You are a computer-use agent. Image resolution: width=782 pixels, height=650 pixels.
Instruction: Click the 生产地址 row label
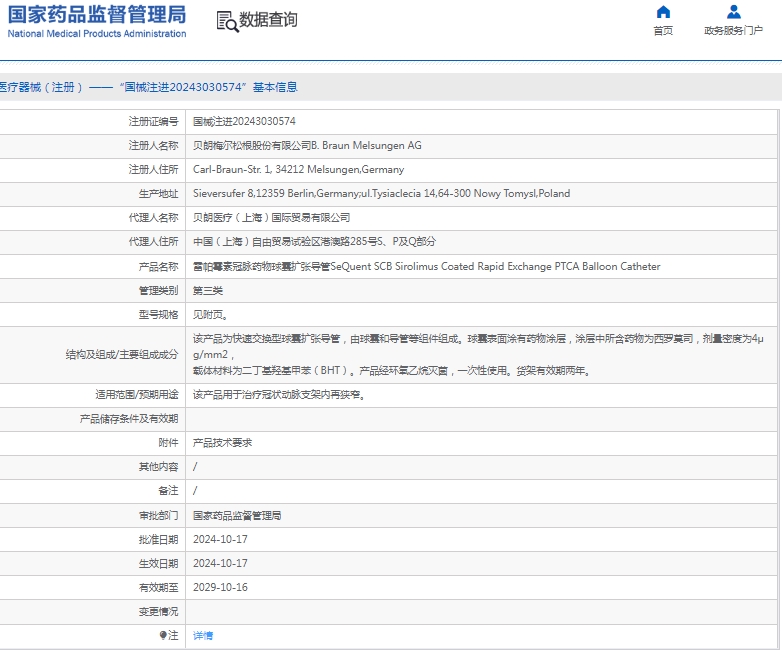click(159, 193)
